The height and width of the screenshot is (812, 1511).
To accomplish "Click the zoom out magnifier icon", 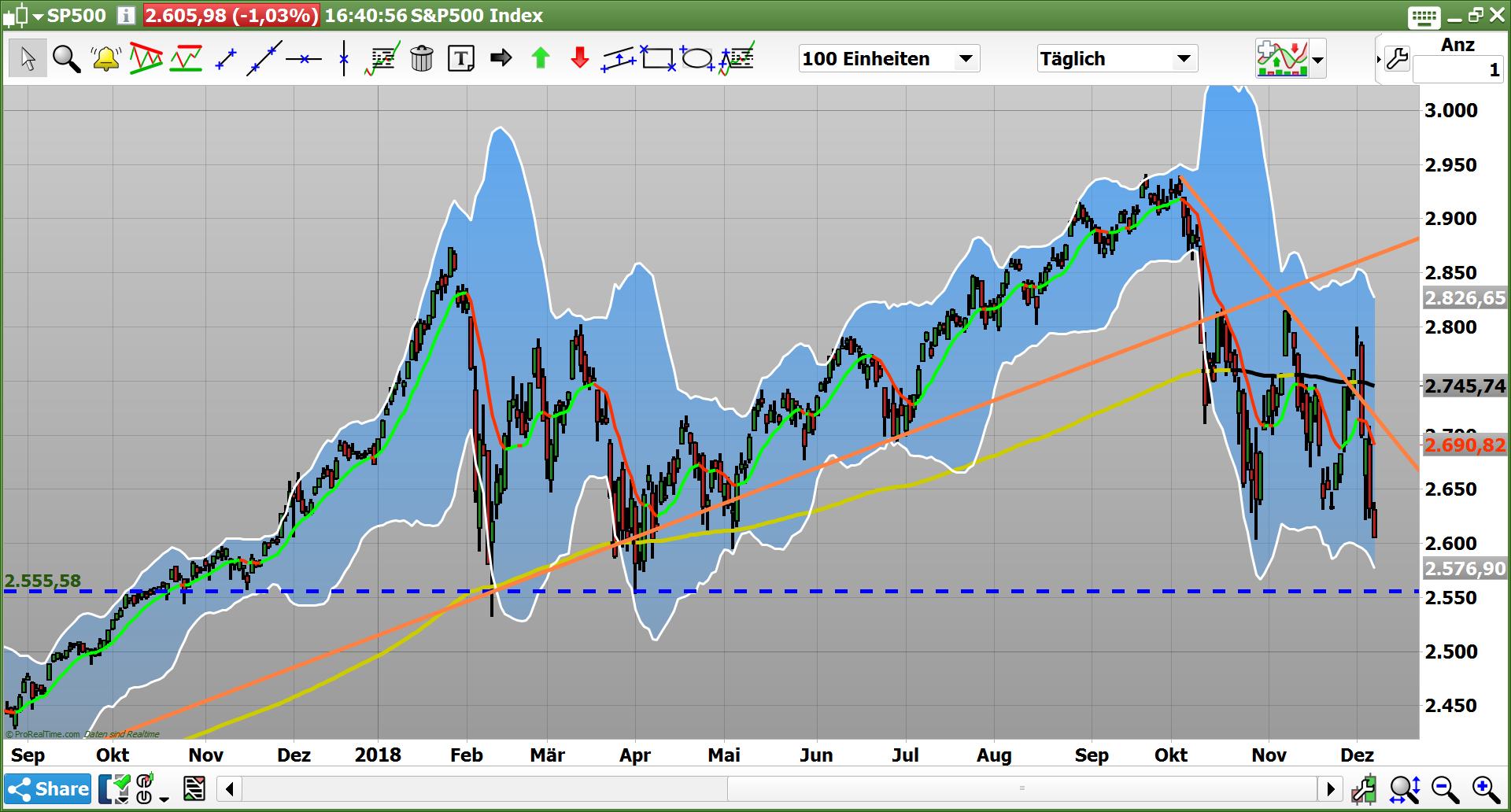I will (1445, 788).
